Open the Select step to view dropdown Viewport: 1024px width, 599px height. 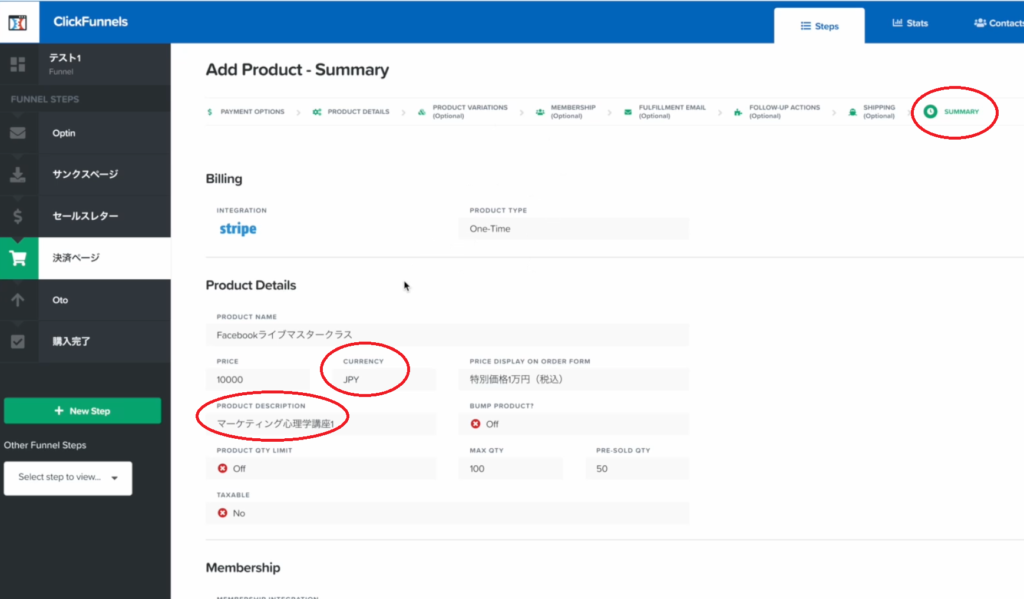(68, 478)
